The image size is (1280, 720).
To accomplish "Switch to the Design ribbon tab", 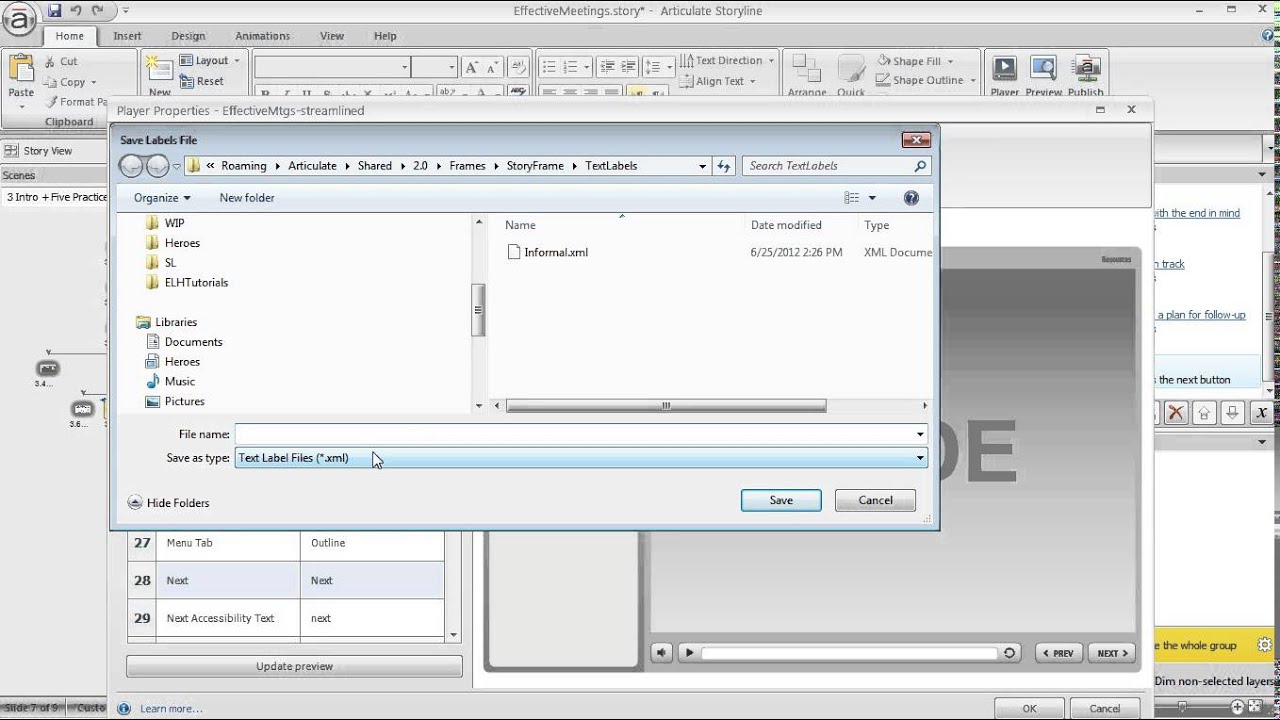I will [188, 36].
